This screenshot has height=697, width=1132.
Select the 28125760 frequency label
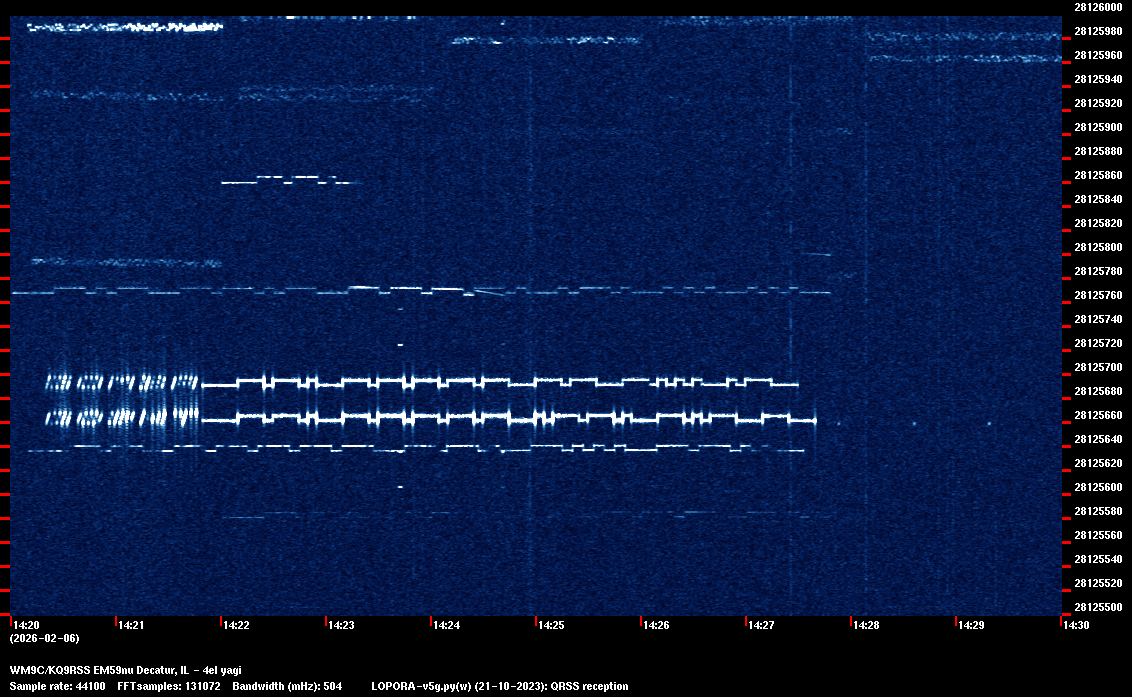[x=1097, y=295]
